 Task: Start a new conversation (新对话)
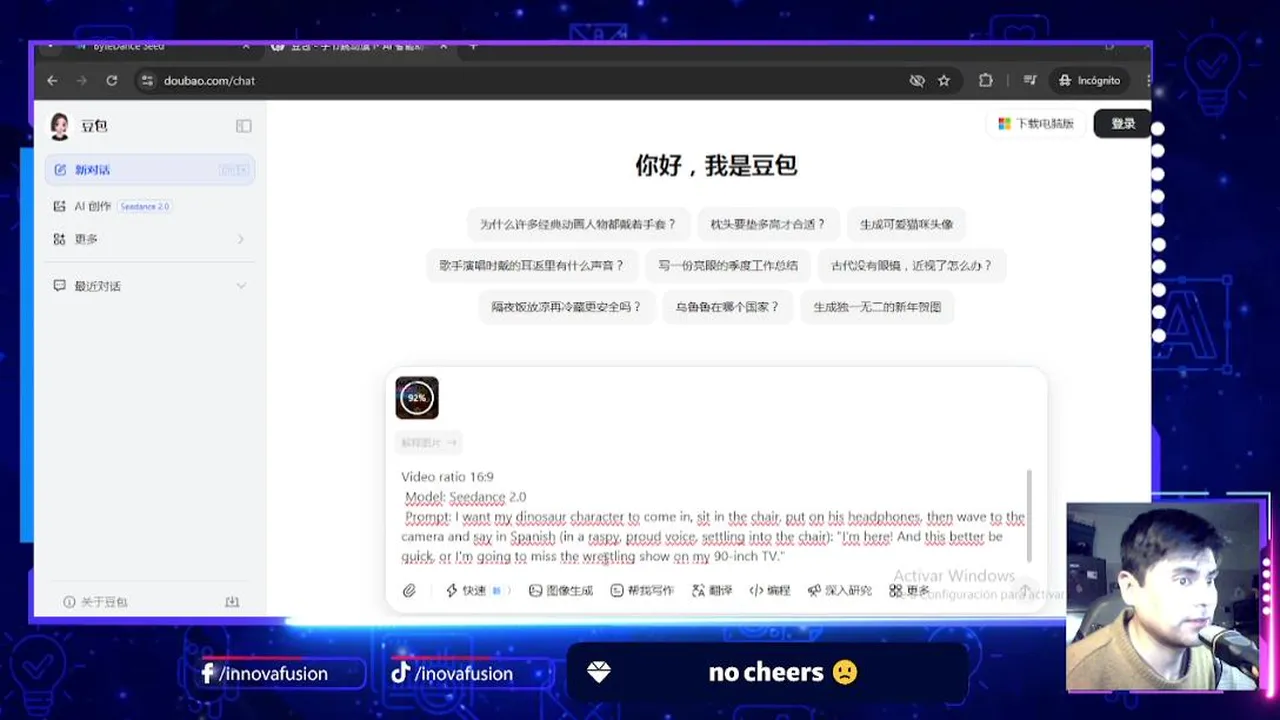[150, 170]
